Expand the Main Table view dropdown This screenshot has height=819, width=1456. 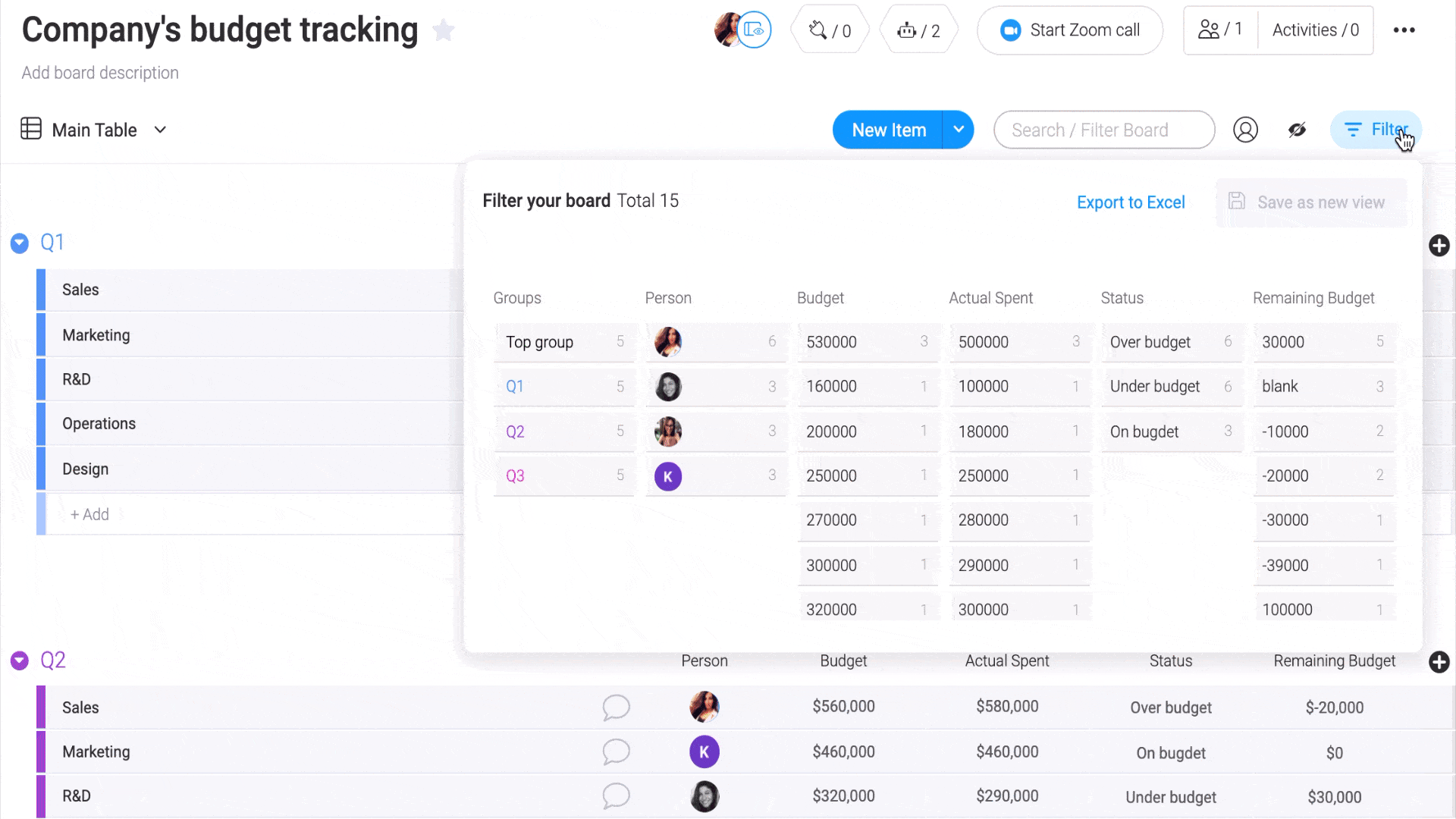[x=159, y=129]
